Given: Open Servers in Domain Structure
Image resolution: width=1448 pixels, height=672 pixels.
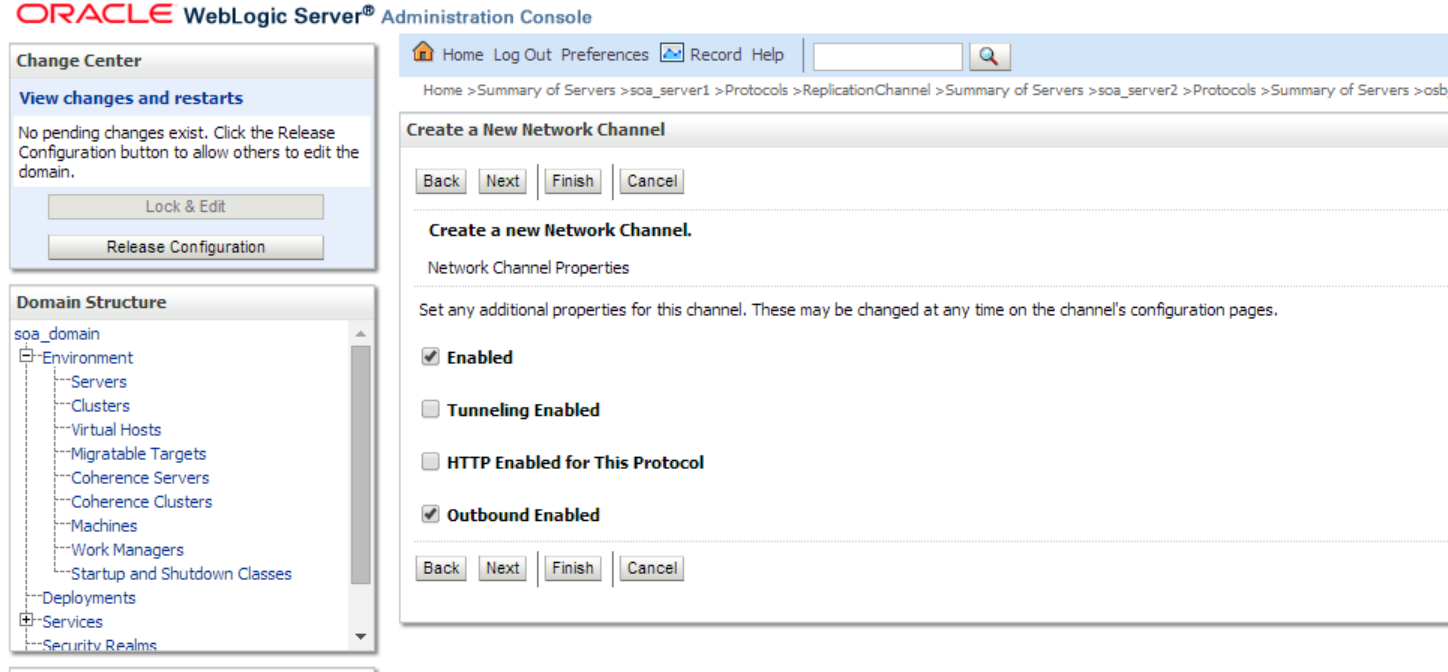Looking at the screenshot, I should pos(99,382).
